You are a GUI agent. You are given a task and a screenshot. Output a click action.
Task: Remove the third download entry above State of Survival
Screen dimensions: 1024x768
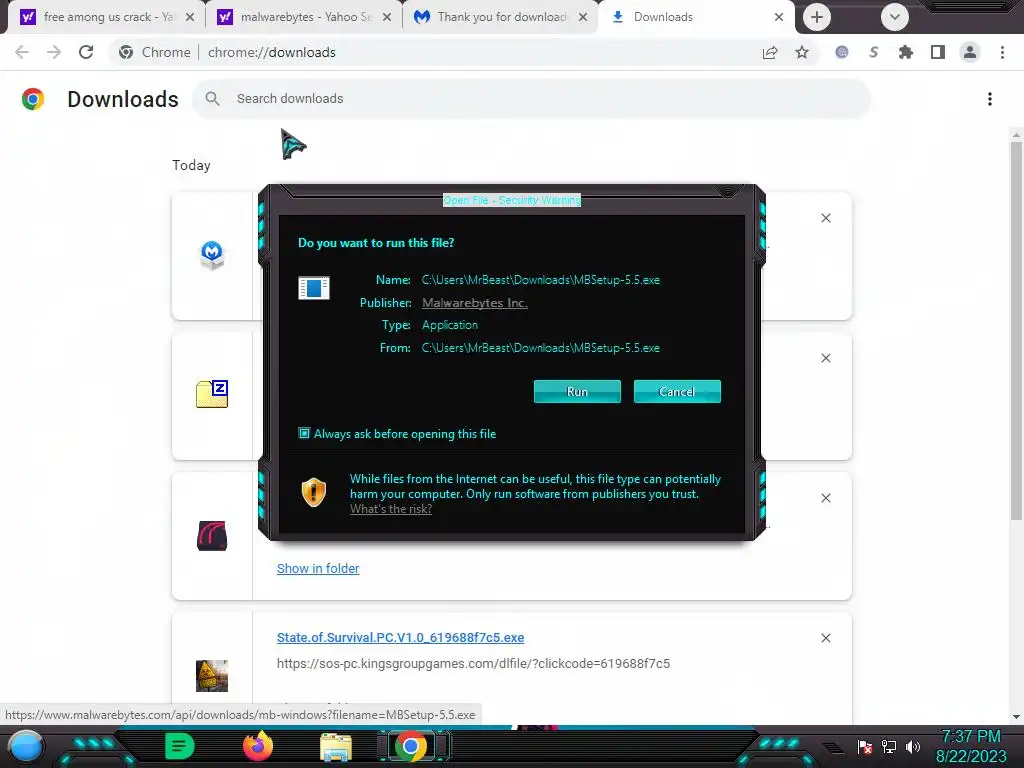(825, 498)
